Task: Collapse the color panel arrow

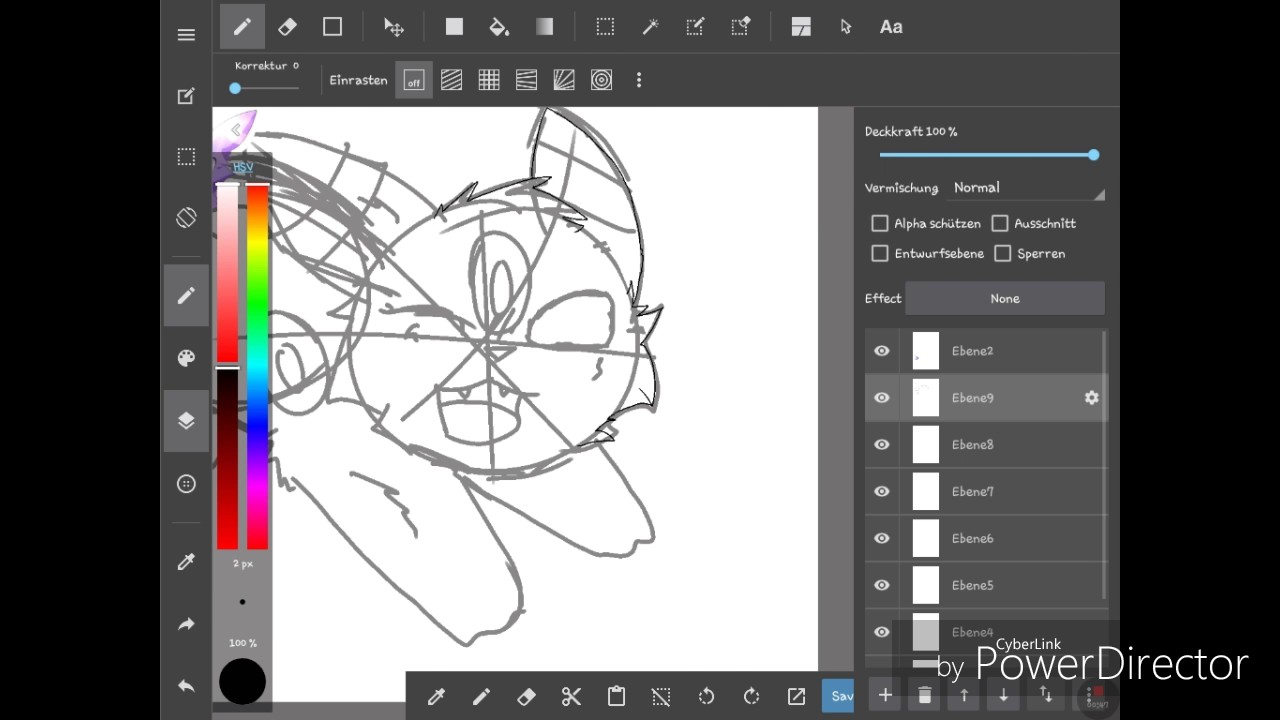Action: click(x=236, y=129)
